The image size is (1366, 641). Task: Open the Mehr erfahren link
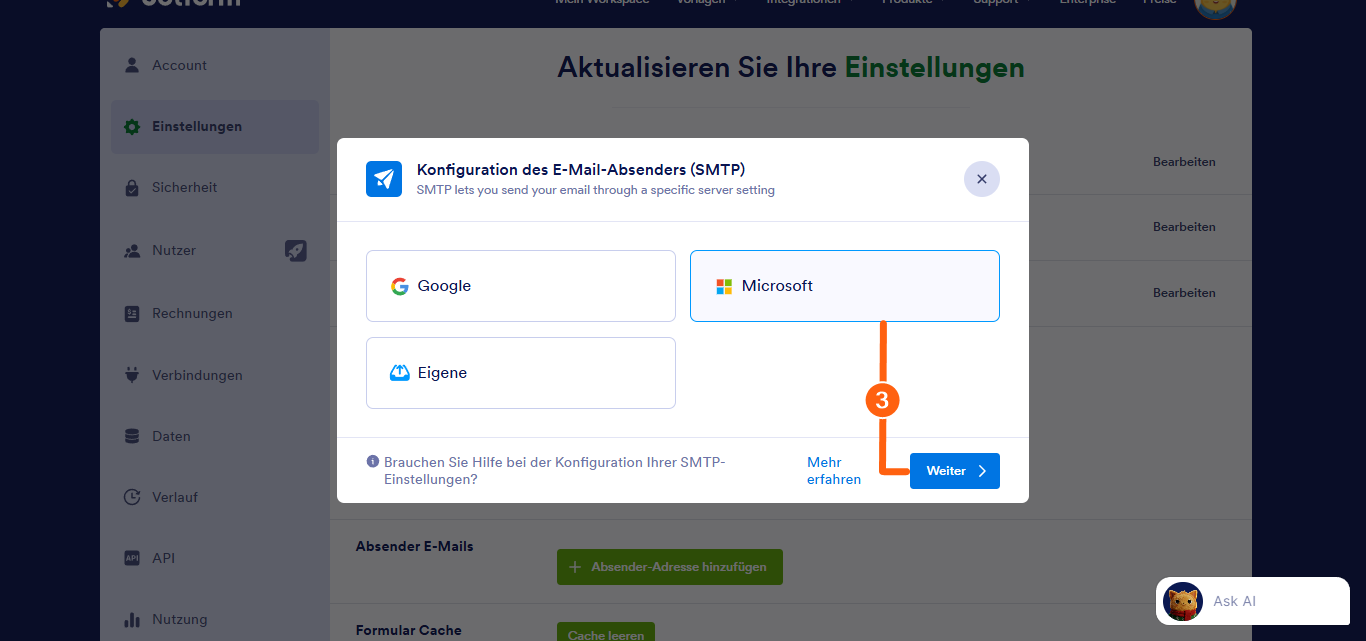point(833,470)
